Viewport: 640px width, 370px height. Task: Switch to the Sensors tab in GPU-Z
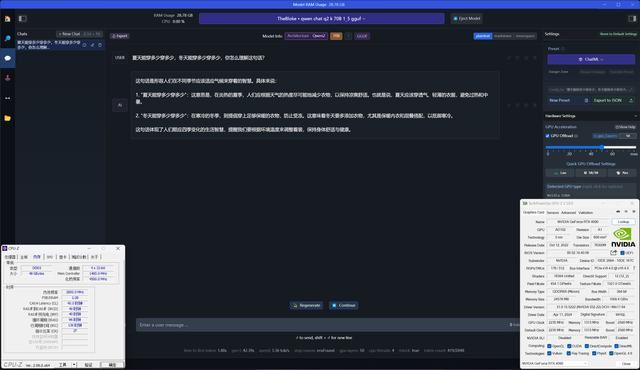553,213
